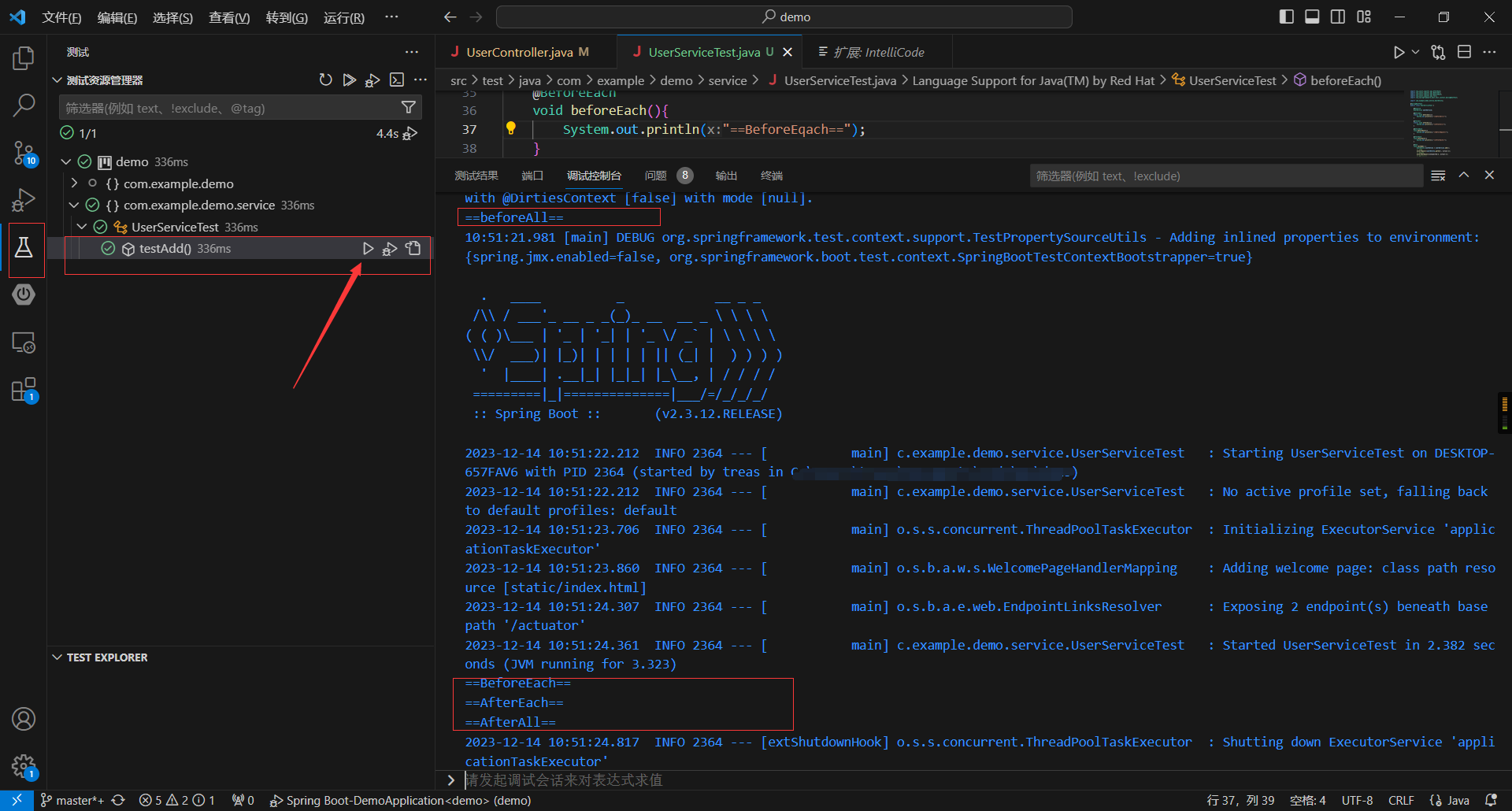Debug all tests in the test explorer header
This screenshot has width=1512, height=811.
pos(372,80)
